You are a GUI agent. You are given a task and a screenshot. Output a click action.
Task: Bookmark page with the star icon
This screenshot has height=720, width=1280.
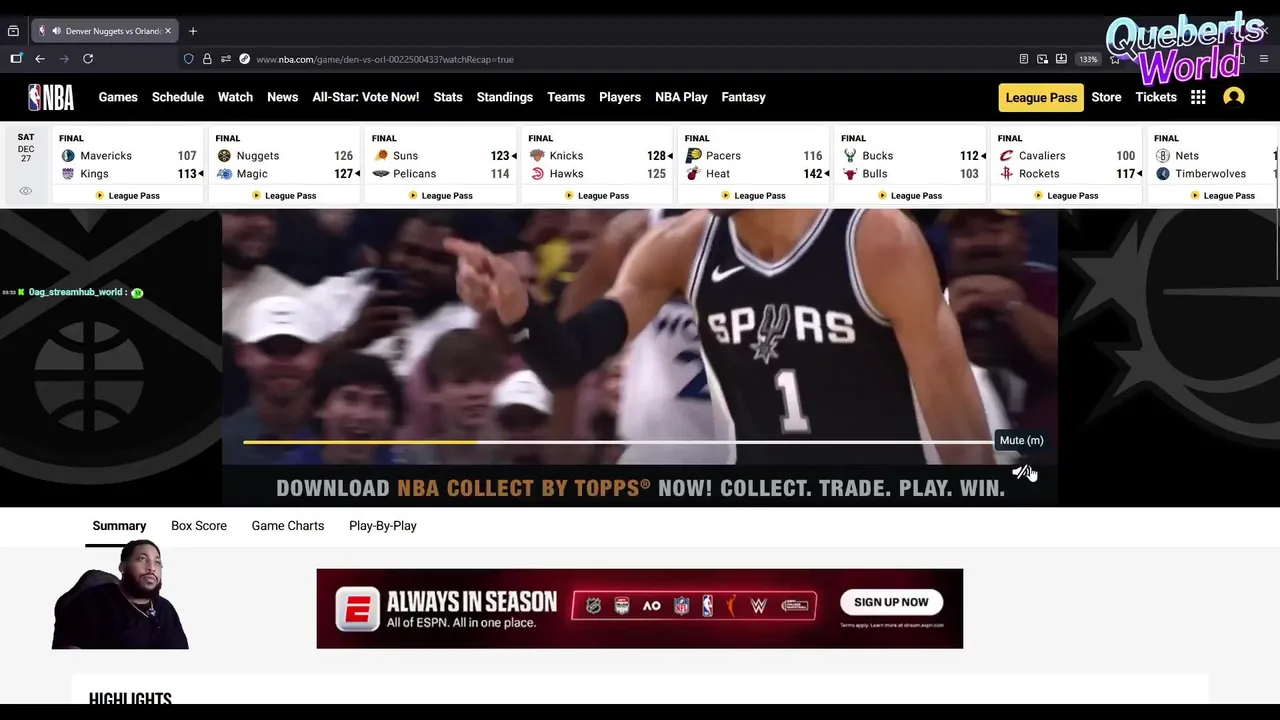coord(1115,59)
